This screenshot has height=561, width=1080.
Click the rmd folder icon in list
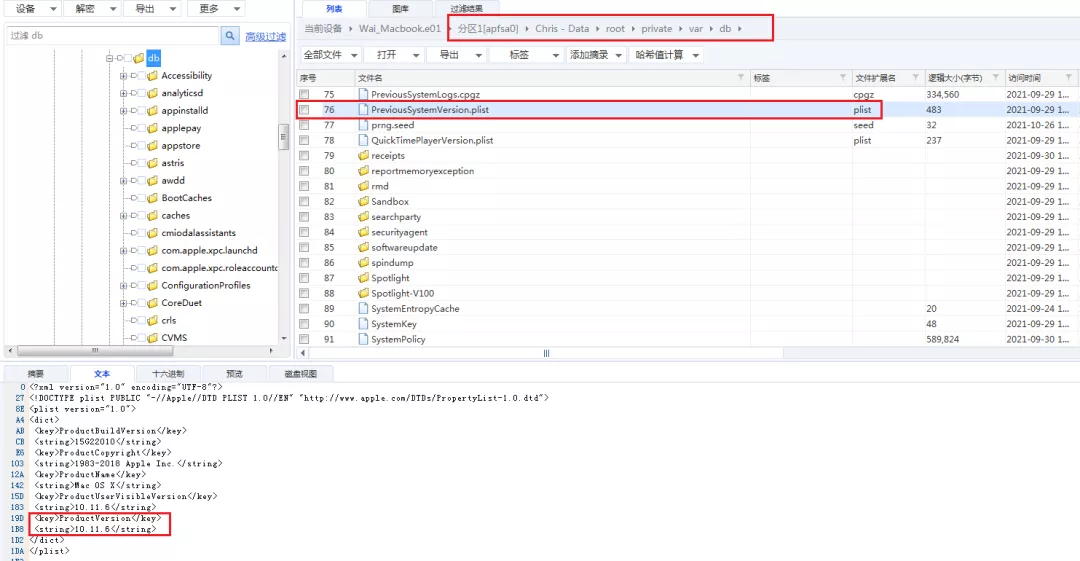click(364, 186)
